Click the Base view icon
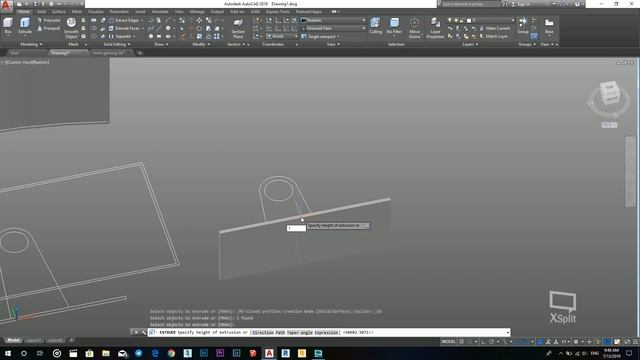640x360 pixels. click(x=549, y=25)
